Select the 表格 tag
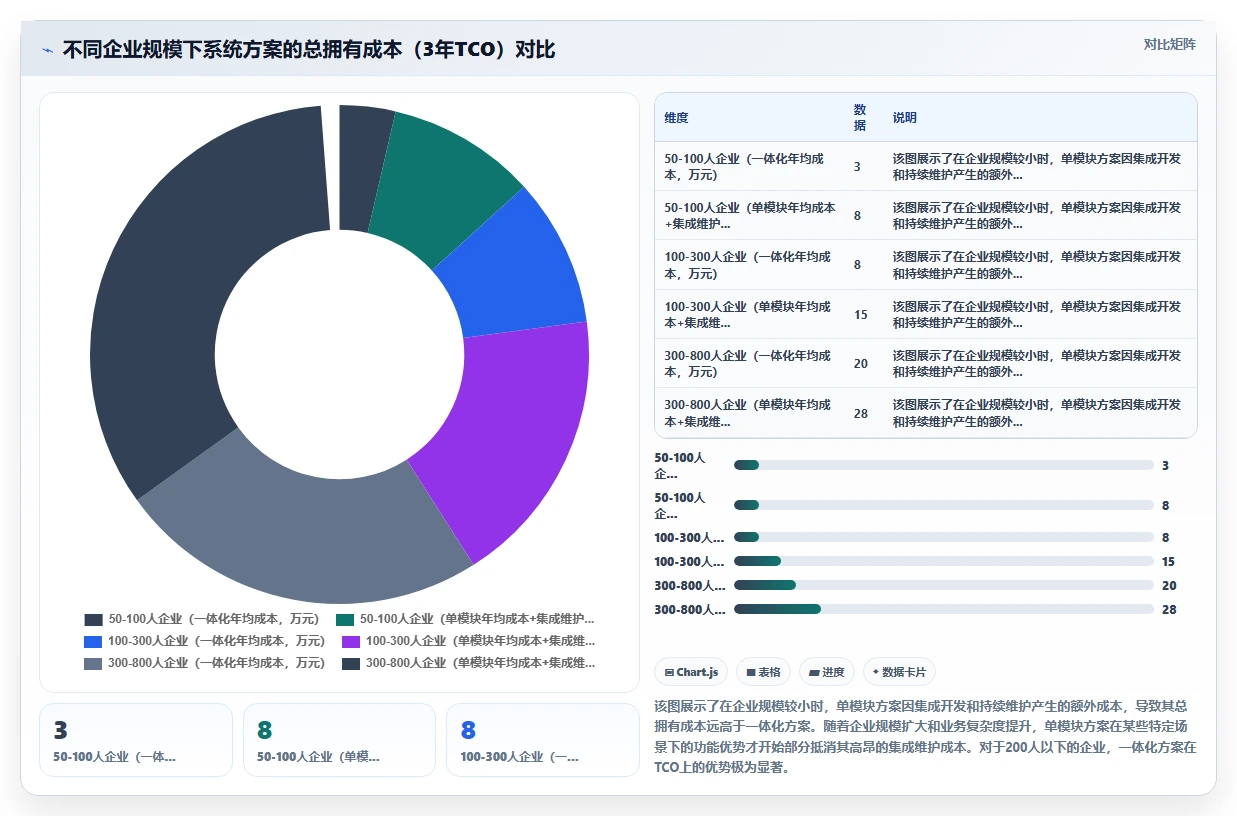 click(764, 673)
